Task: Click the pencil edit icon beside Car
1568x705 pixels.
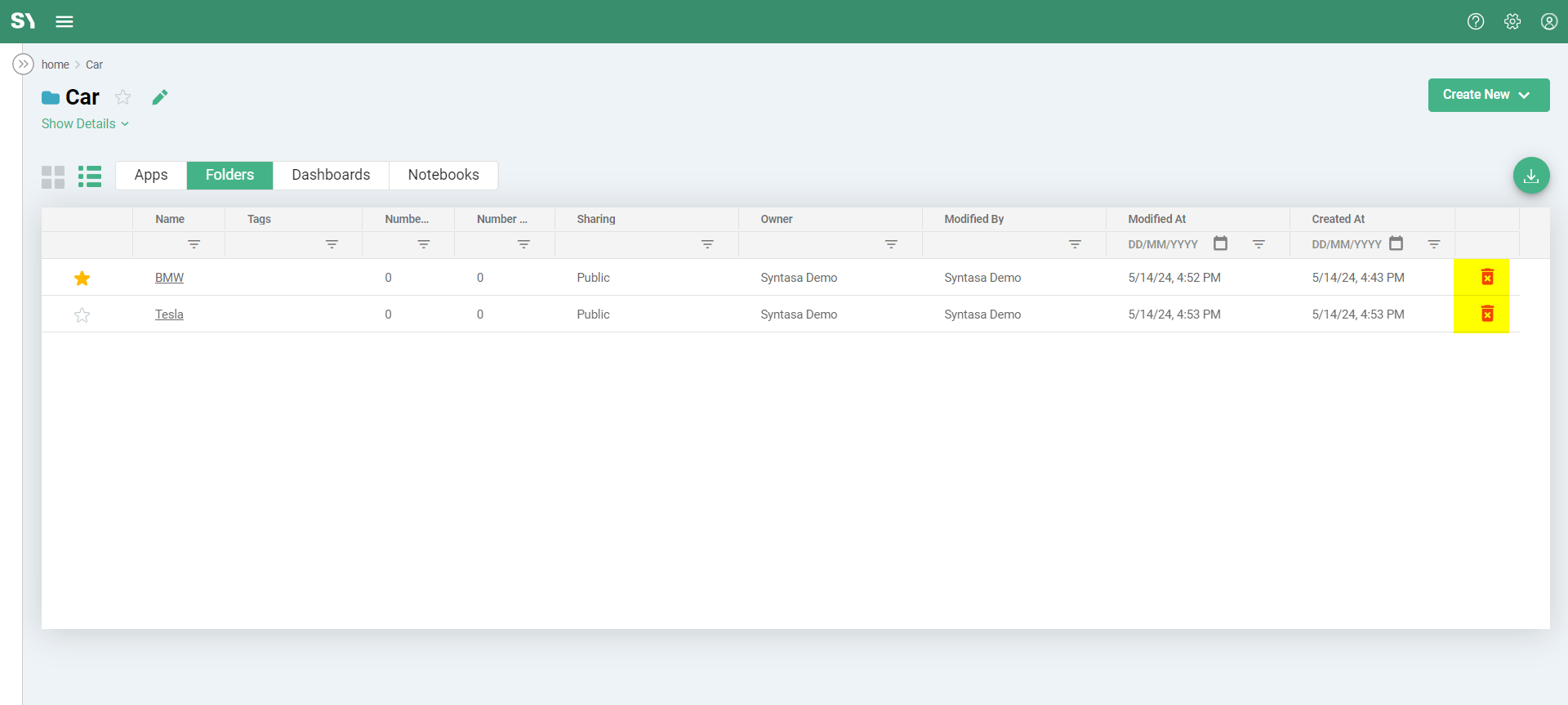Action: (160, 97)
